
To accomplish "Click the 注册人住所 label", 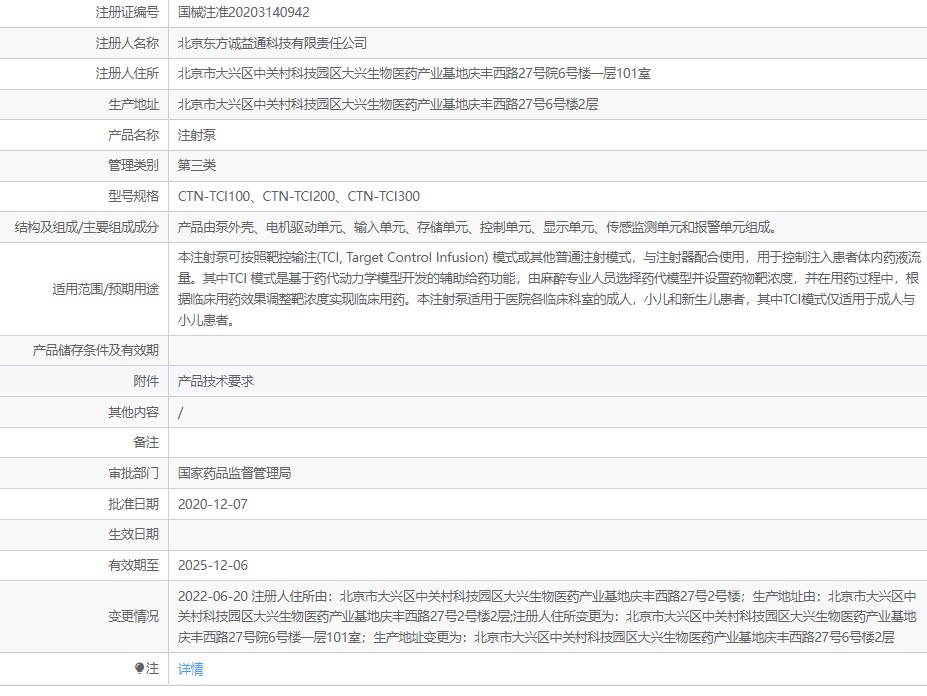I will 127,73.
